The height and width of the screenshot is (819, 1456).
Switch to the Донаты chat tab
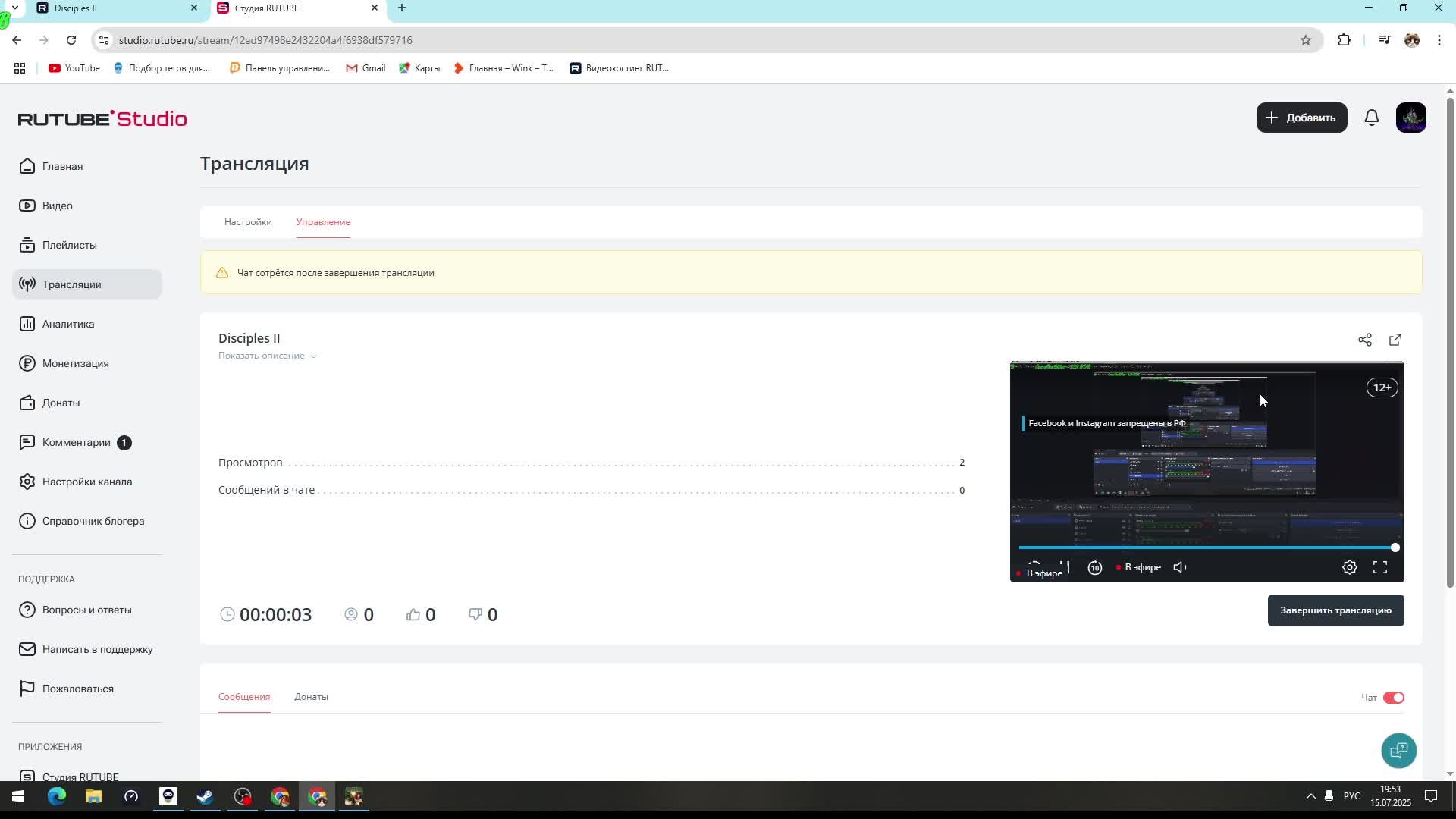tap(311, 697)
